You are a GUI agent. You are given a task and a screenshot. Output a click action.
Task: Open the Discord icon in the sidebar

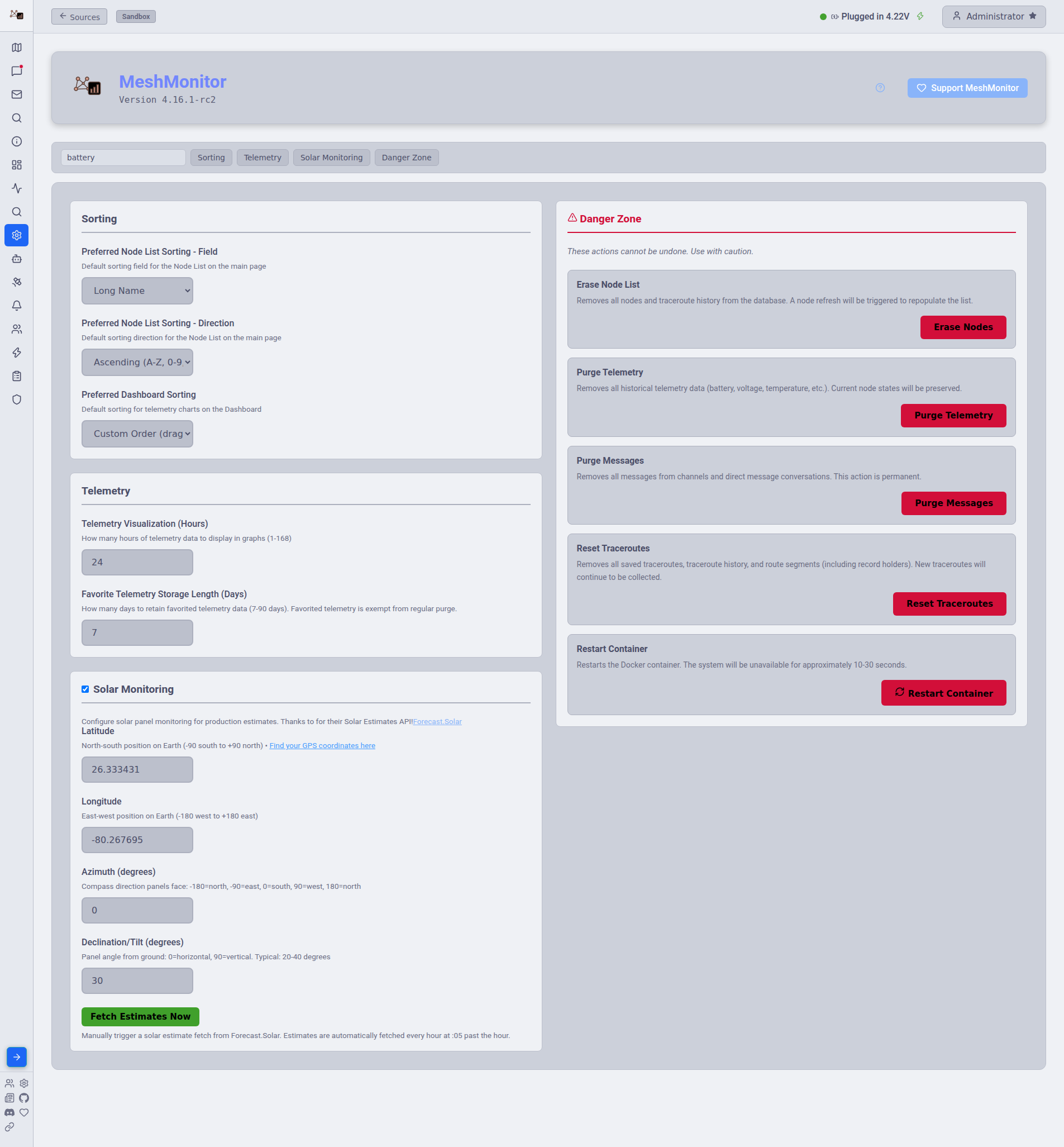pyautogui.click(x=9, y=1112)
